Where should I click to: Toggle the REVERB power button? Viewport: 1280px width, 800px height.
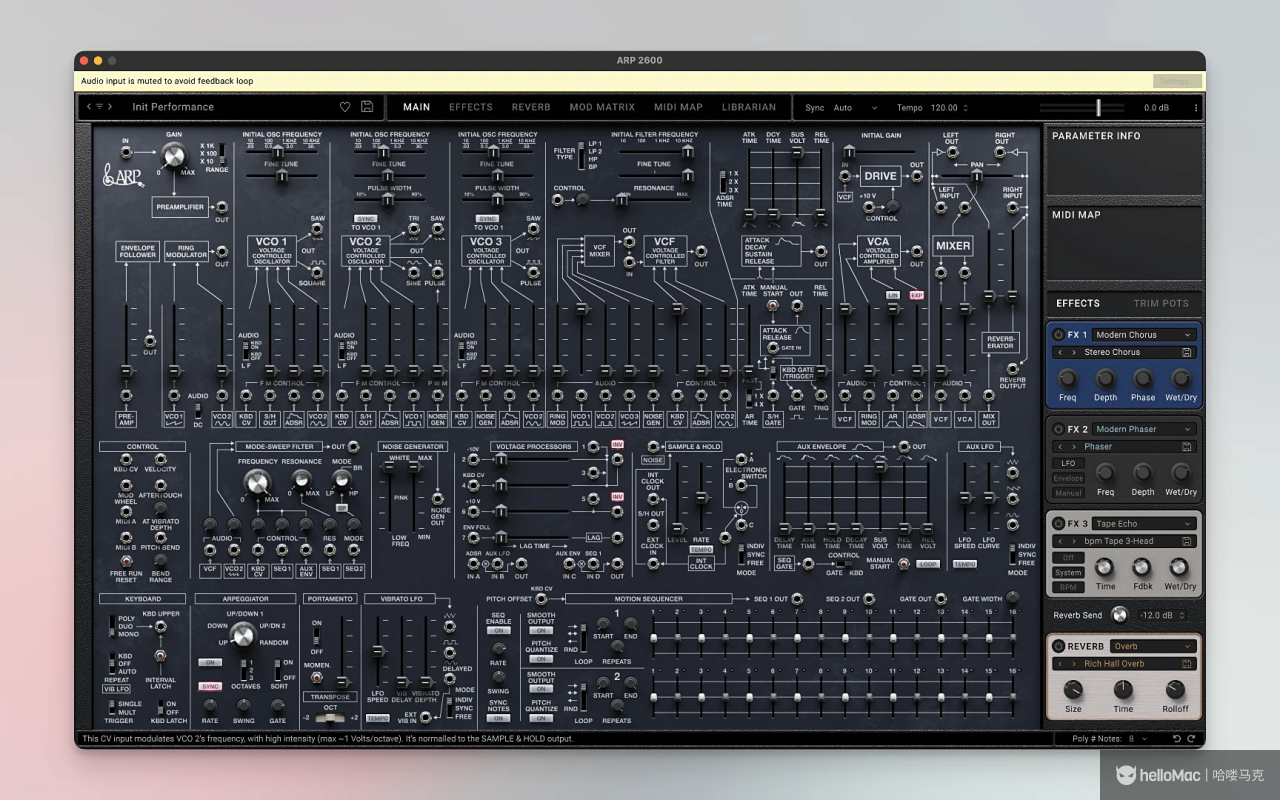(x=1058, y=646)
